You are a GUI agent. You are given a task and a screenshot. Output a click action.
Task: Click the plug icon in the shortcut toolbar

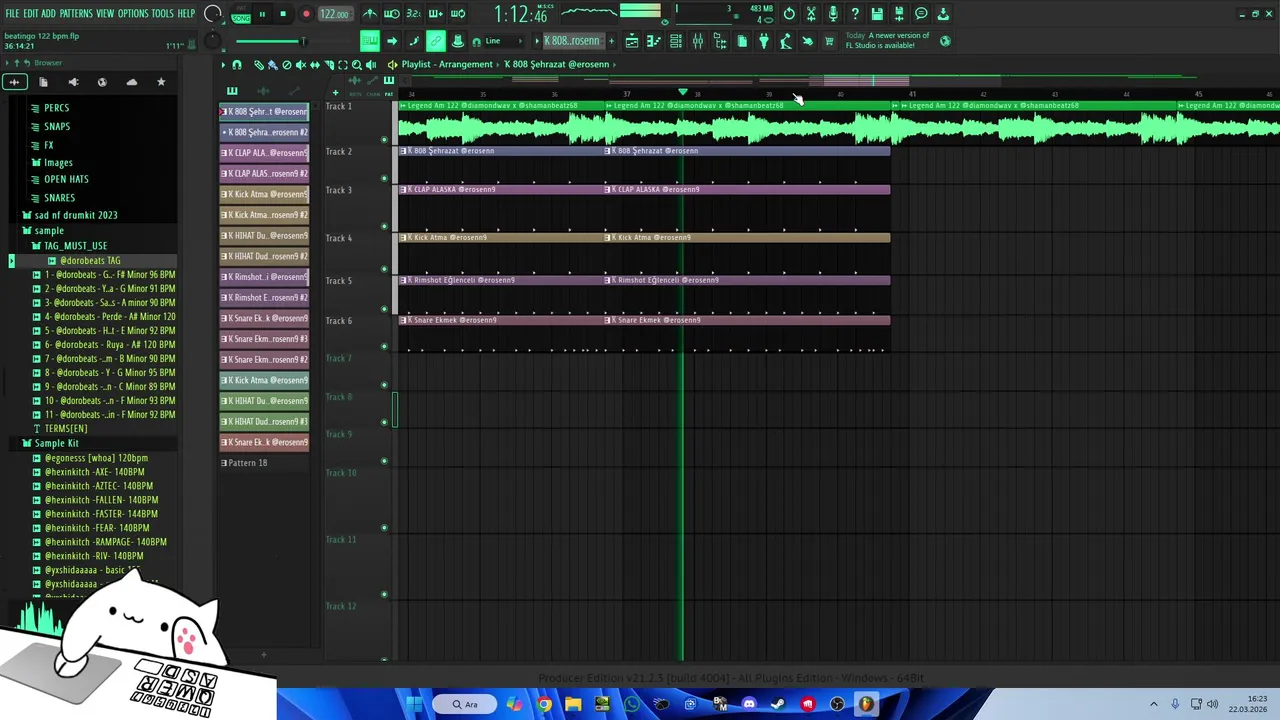764,41
